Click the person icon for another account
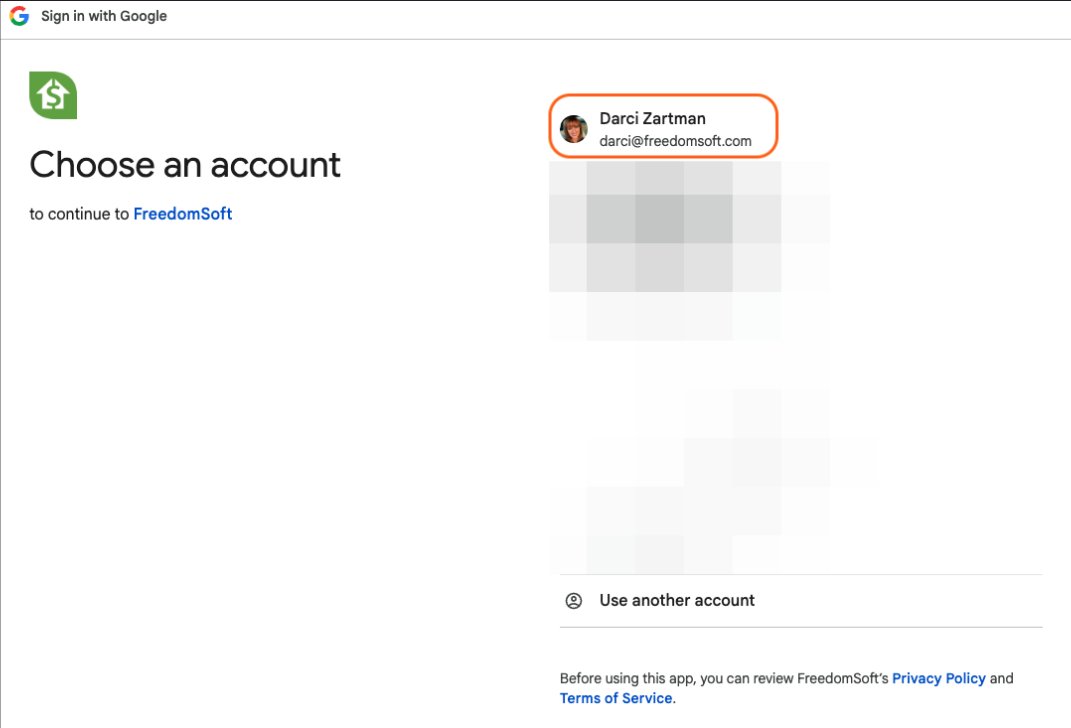Screen dimensions: 1071x728 pos(574,601)
